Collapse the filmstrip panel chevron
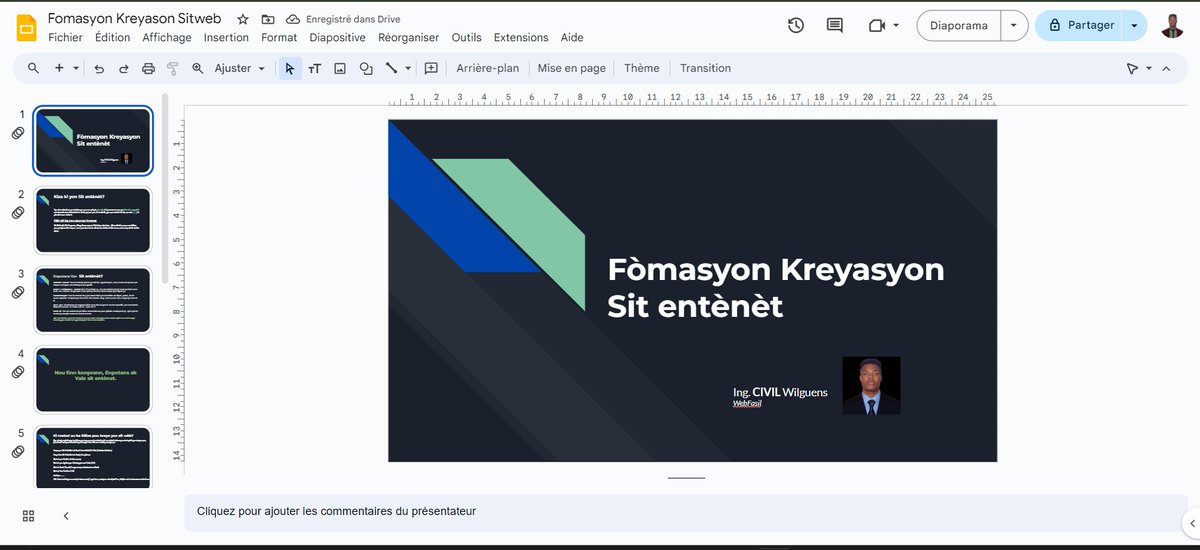 click(66, 515)
